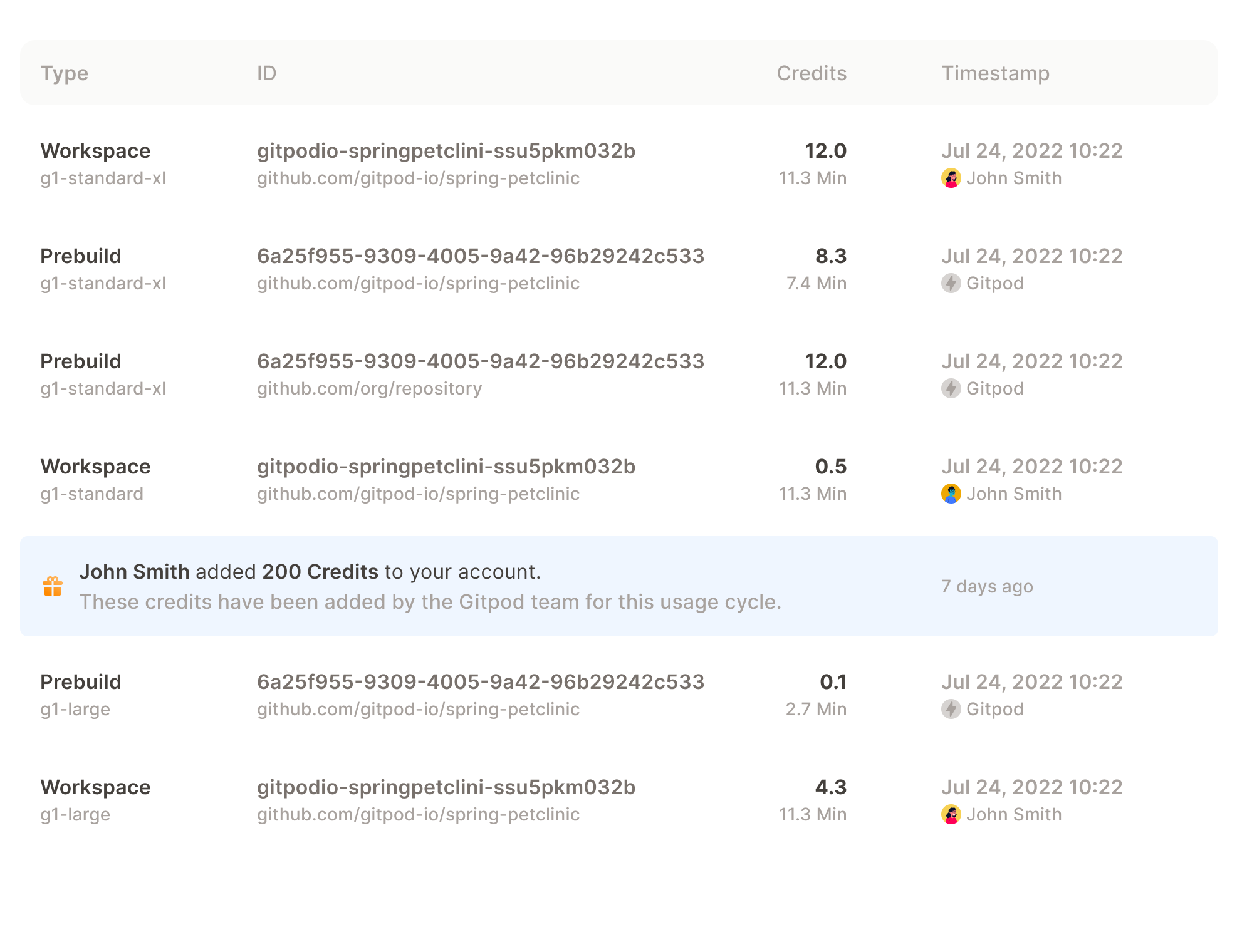1247x952 pixels.
Task: Click the banner note about the Gitpod team
Action: [430, 602]
